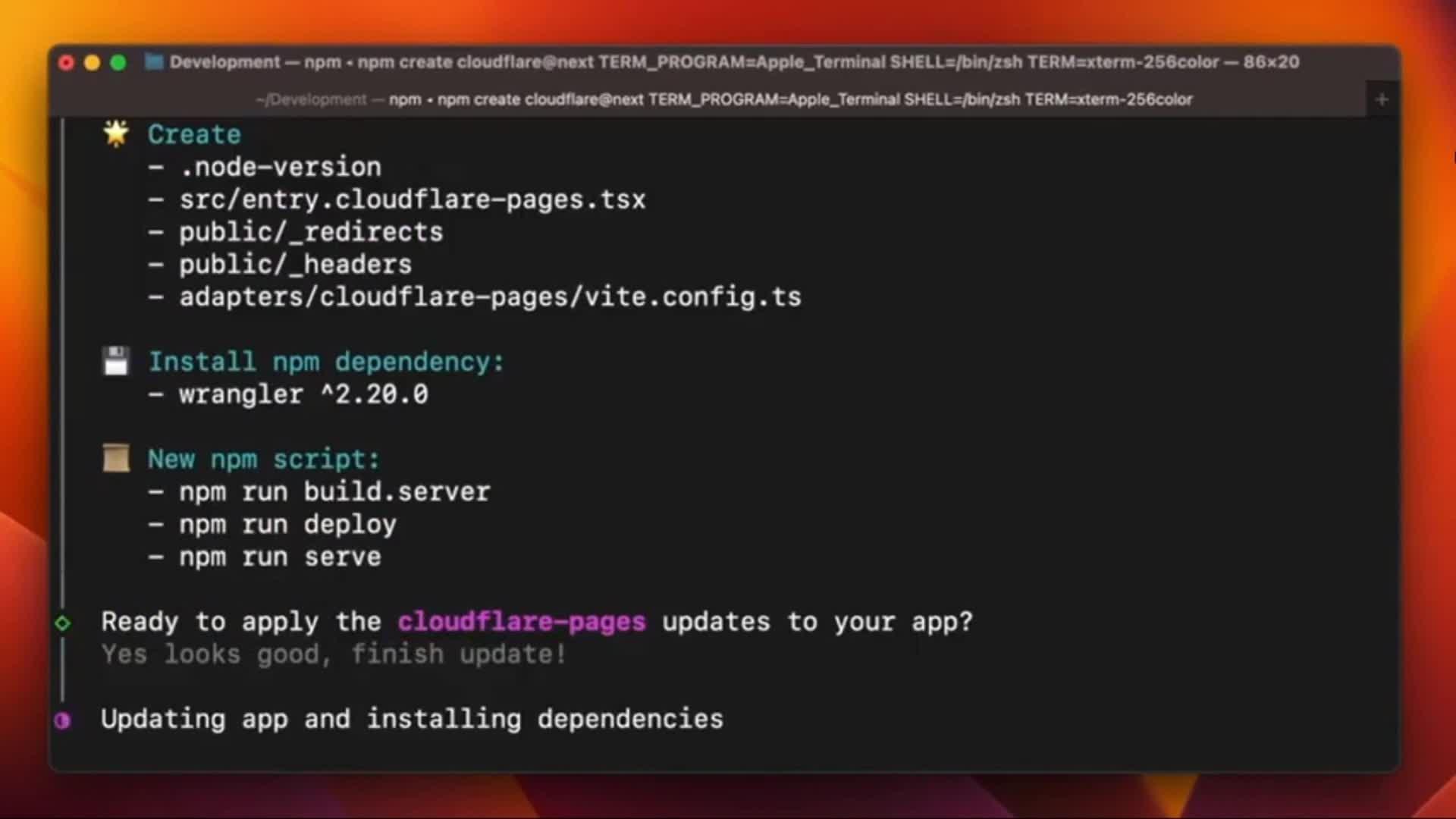Viewport: 1456px width, 819px height.
Task: Click 'Updating app and installing dependencies' status
Action: point(413,720)
